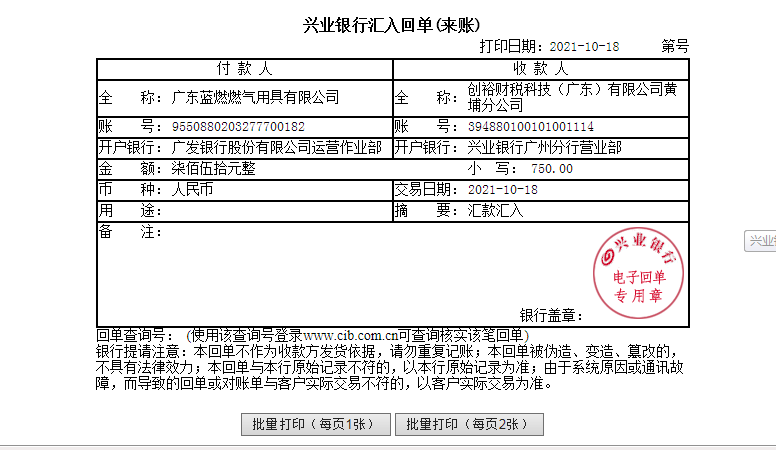The width and height of the screenshot is (776, 450).
Task: Click payee name 创裕财税科技（广东）有限公司黄埔分公司
Action: point(573,98)
